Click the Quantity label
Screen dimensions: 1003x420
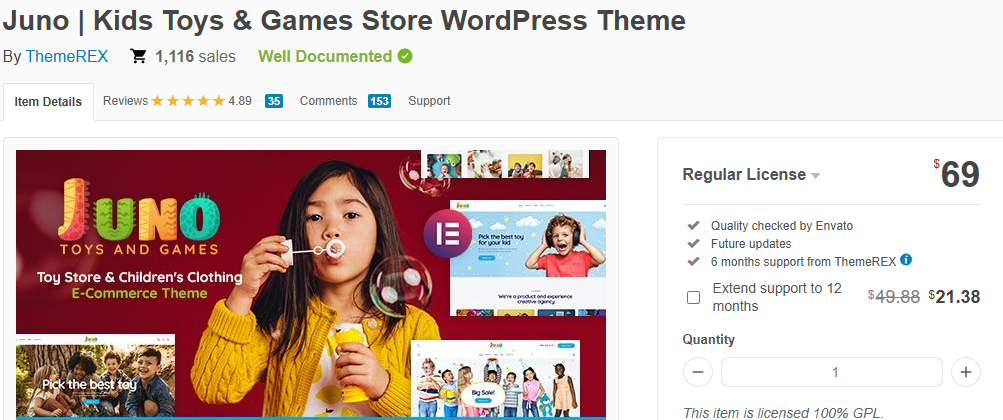tap(709, 339)
